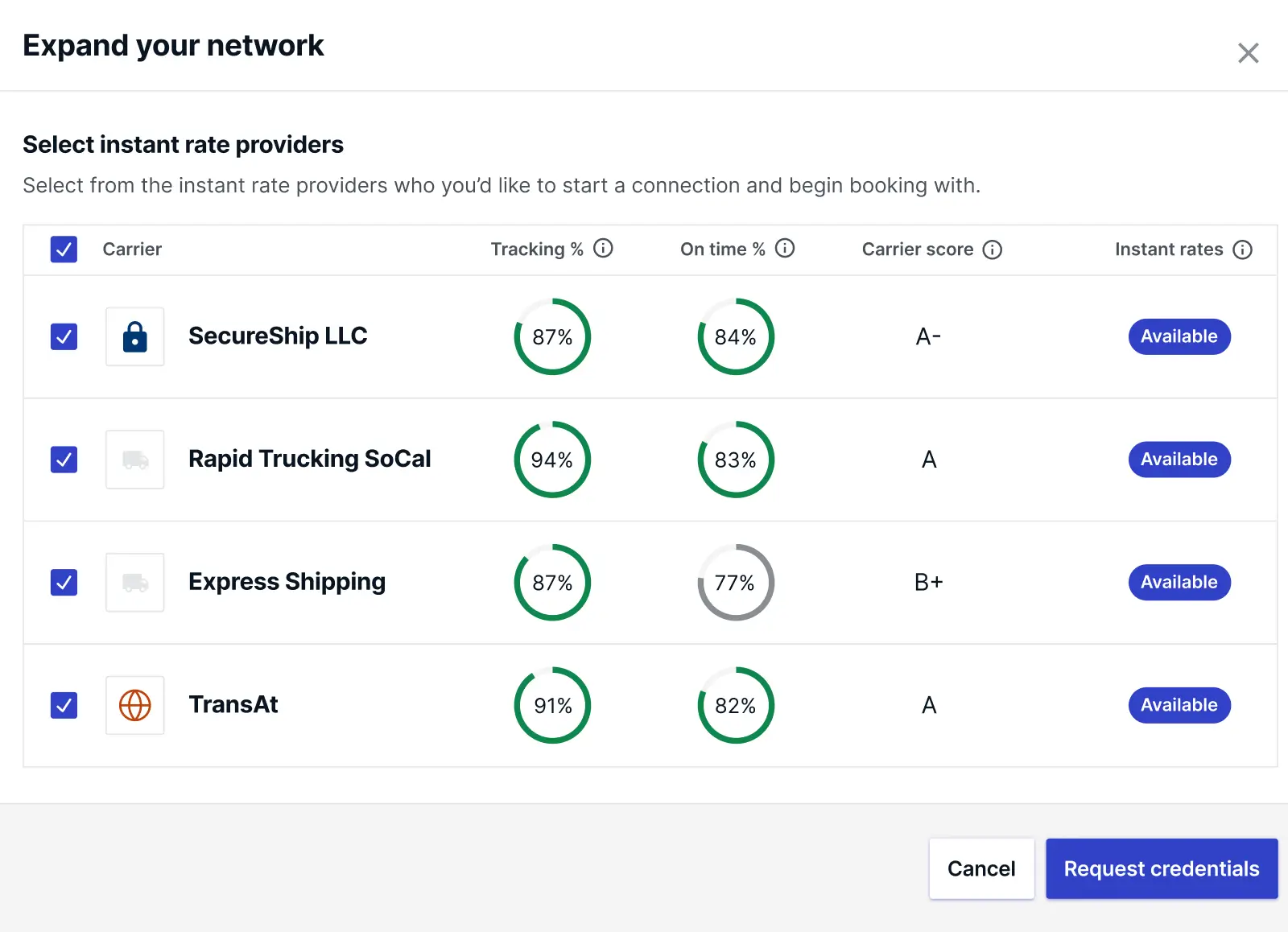Click the Rapid Trucking SoCal truck logo

tap(135, 460)
